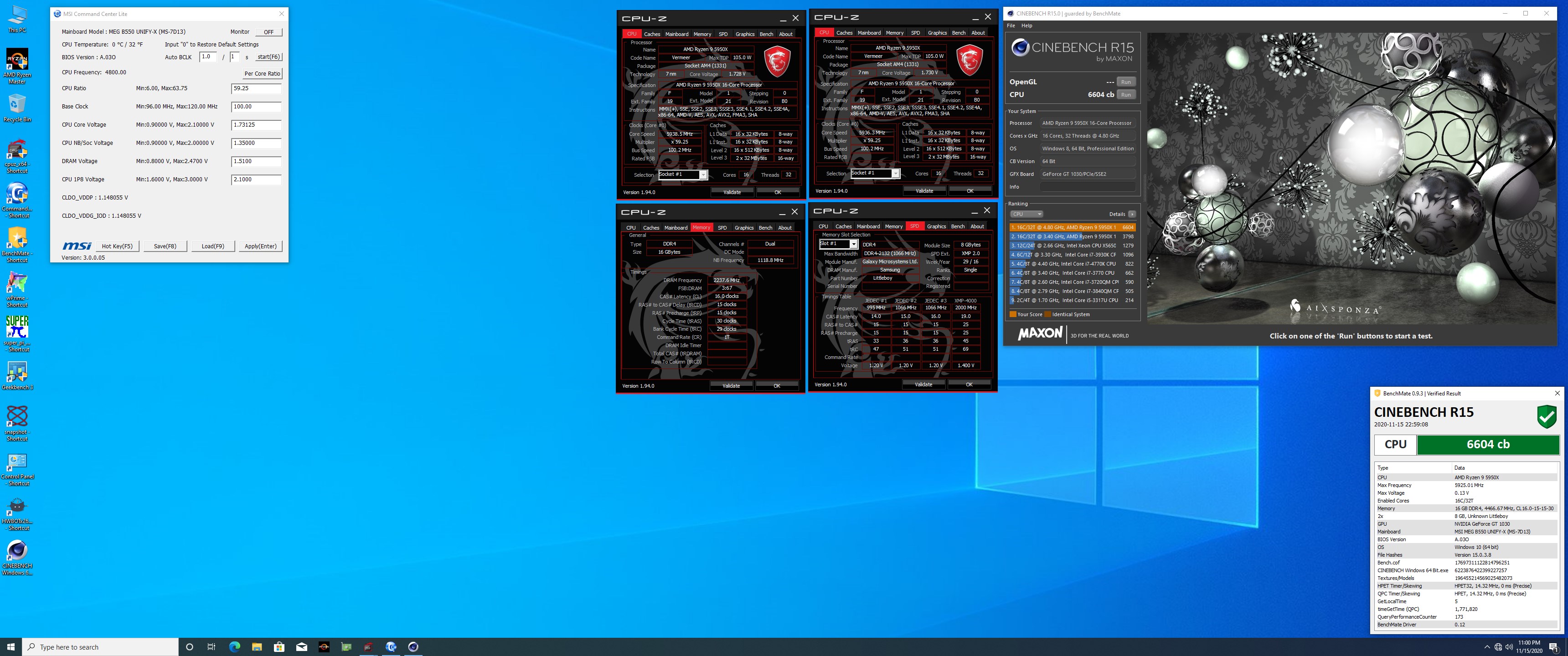Click the CPU Ratio field showing 59.25

pos(256,88)
